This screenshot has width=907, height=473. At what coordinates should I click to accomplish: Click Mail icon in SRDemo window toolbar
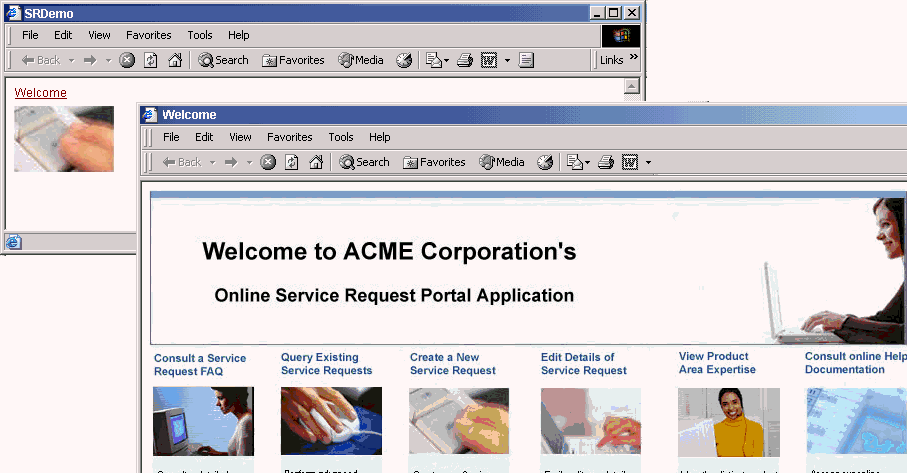(x=433, y=60)
